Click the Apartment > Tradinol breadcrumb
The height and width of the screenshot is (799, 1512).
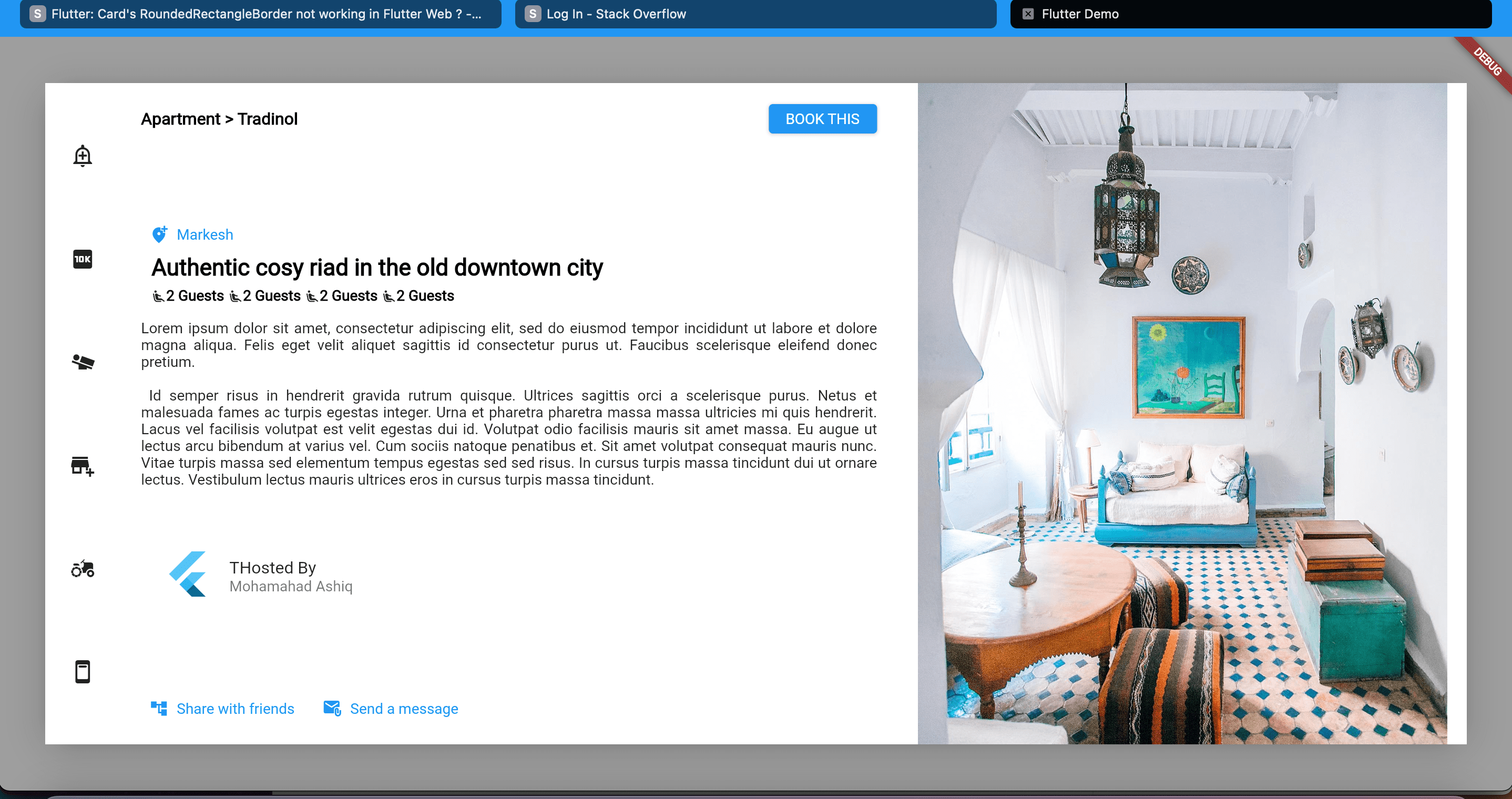tap(219, 119)
